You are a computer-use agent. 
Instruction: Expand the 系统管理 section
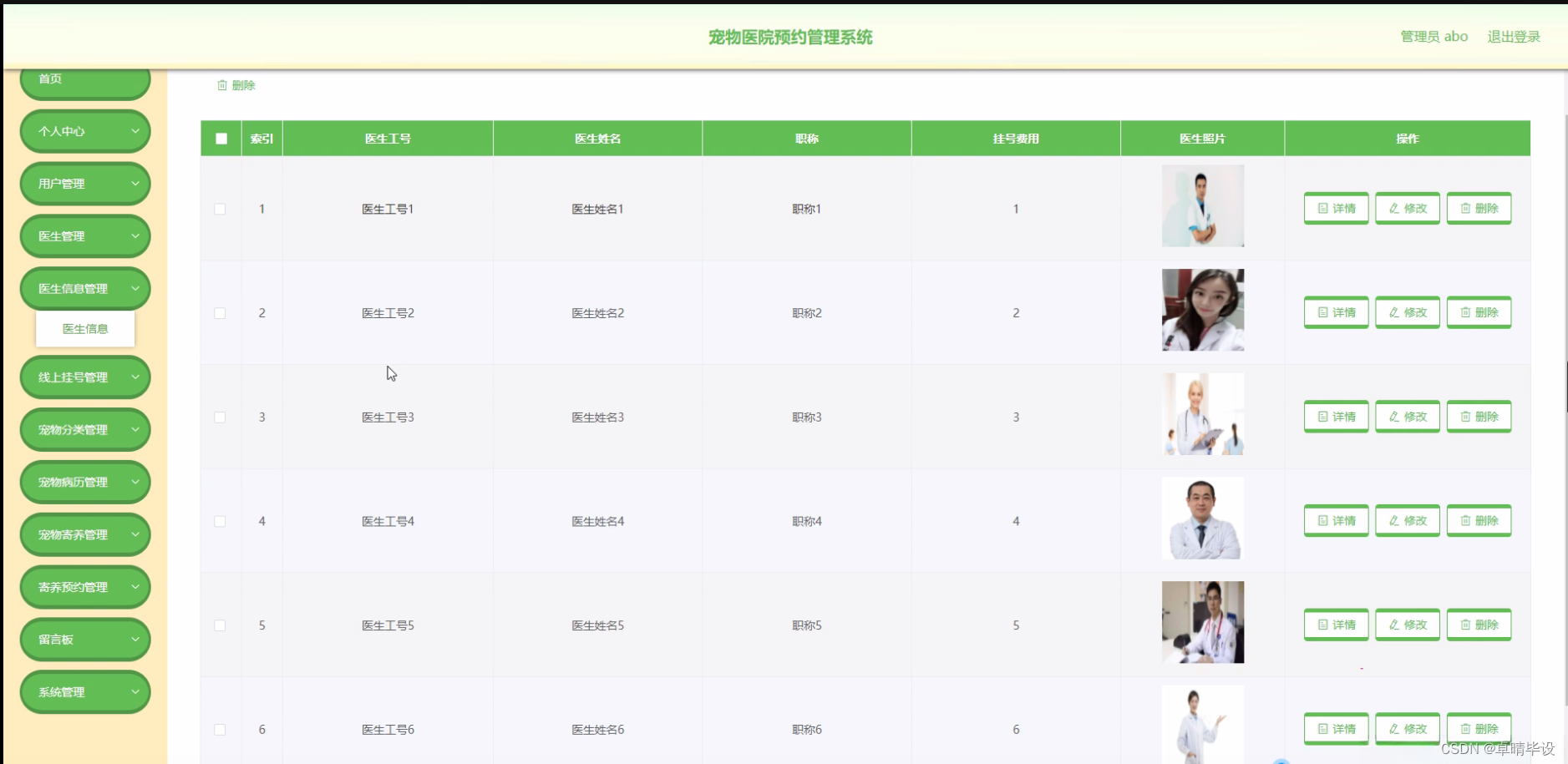coord(84,691)
